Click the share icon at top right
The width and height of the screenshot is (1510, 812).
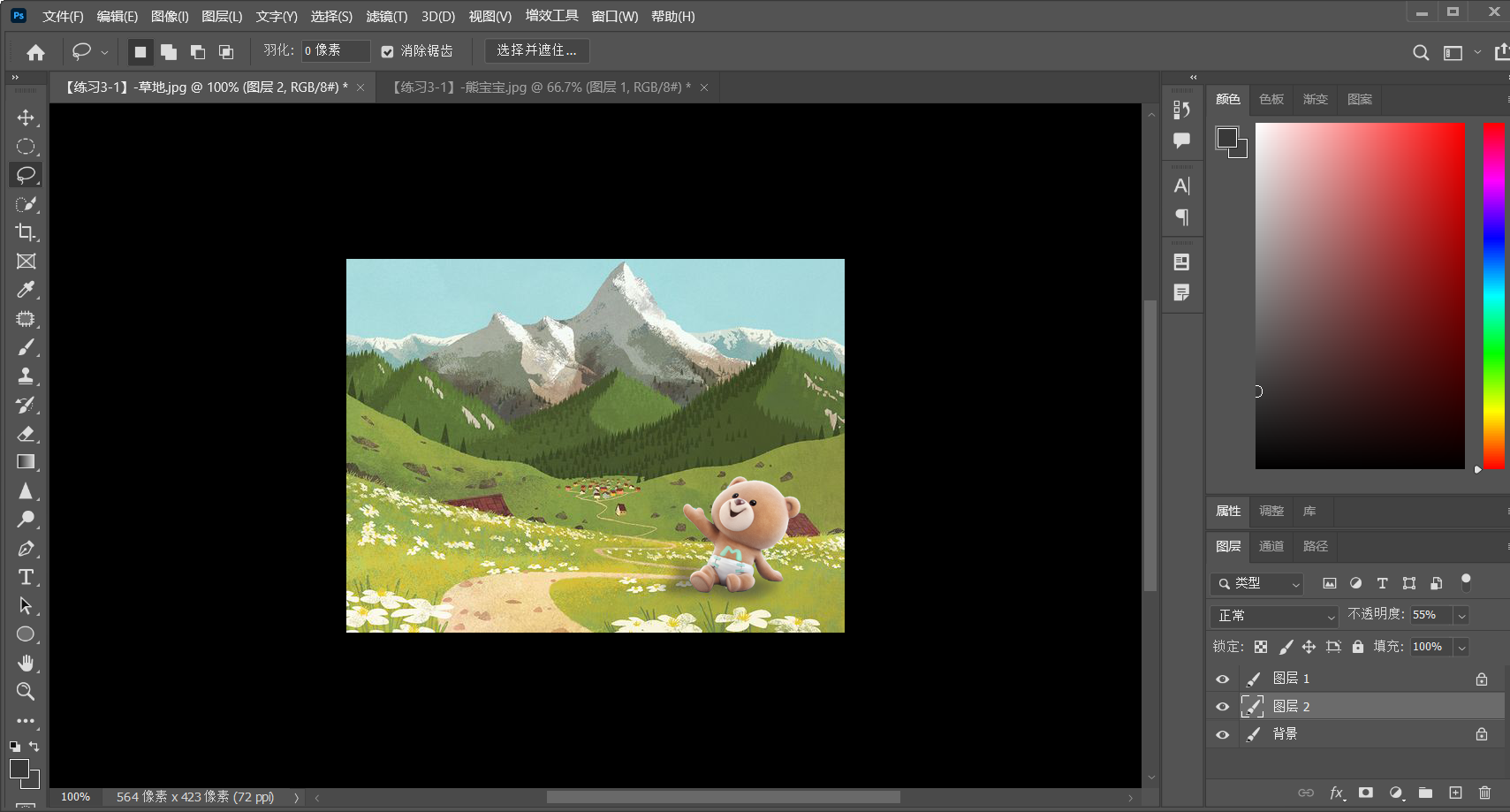(x=1501, y=52)
